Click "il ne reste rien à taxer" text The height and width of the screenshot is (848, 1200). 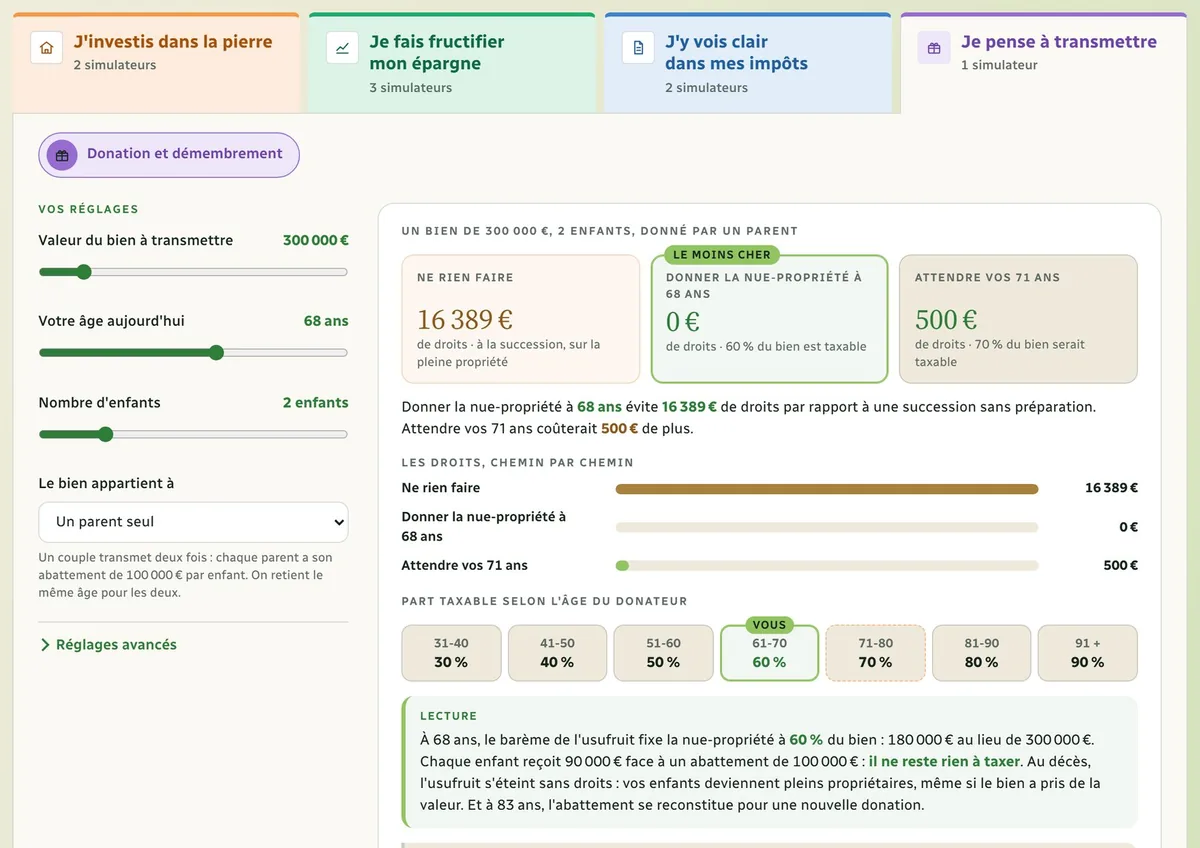click(x=944, y=762)
